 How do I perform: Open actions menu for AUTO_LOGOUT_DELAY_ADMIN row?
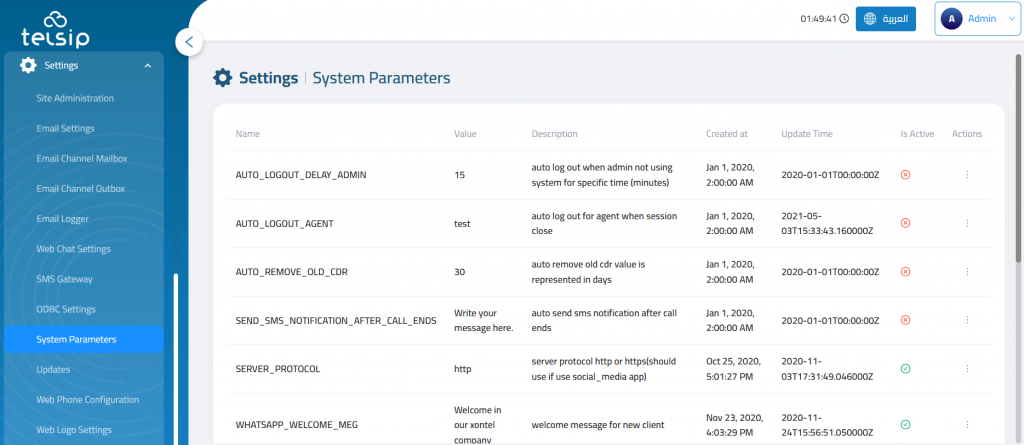tap(966, 175)
